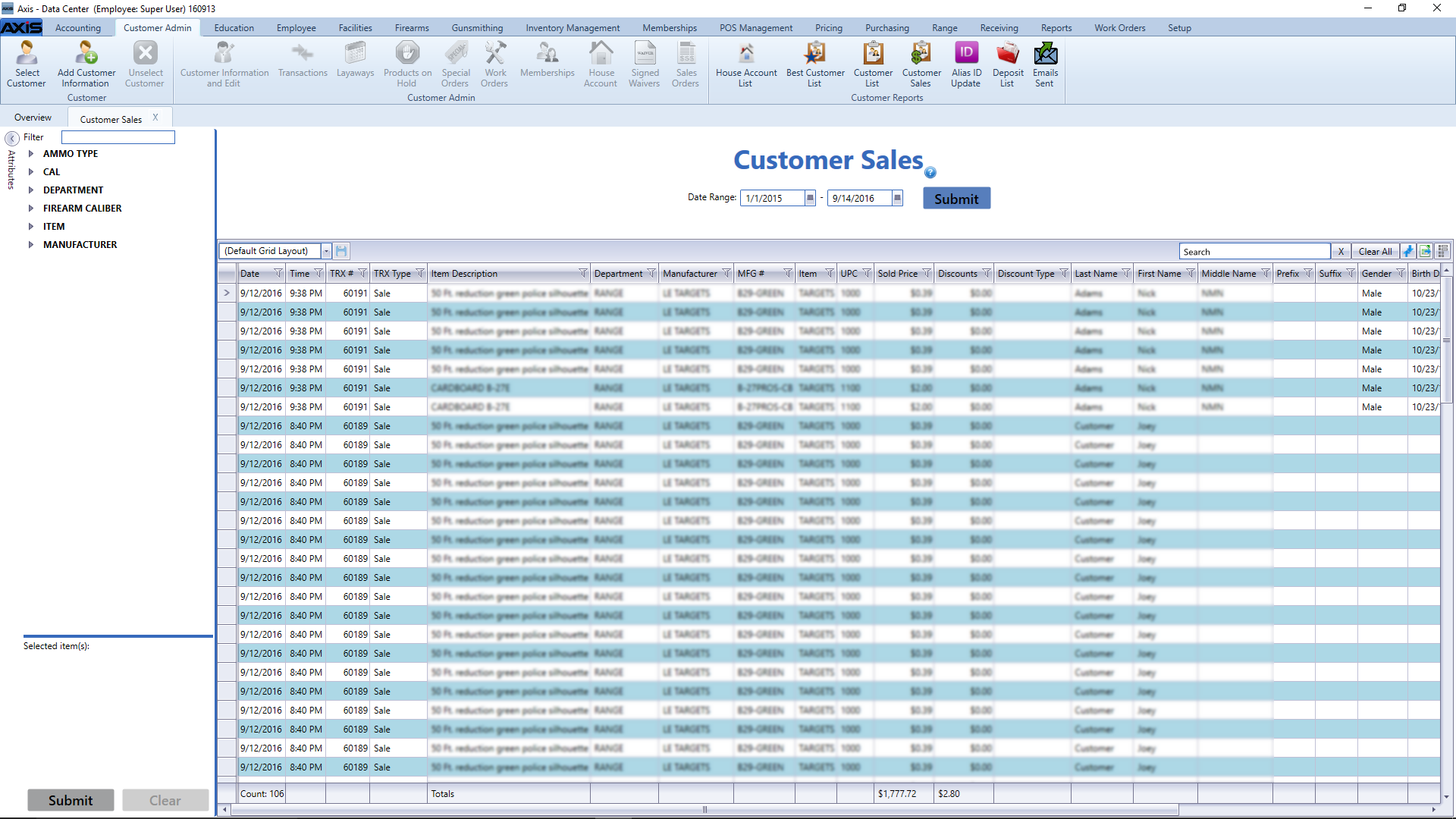Switch to the Overview tab
Screen dimensions: 1456x819
point(33,118)
